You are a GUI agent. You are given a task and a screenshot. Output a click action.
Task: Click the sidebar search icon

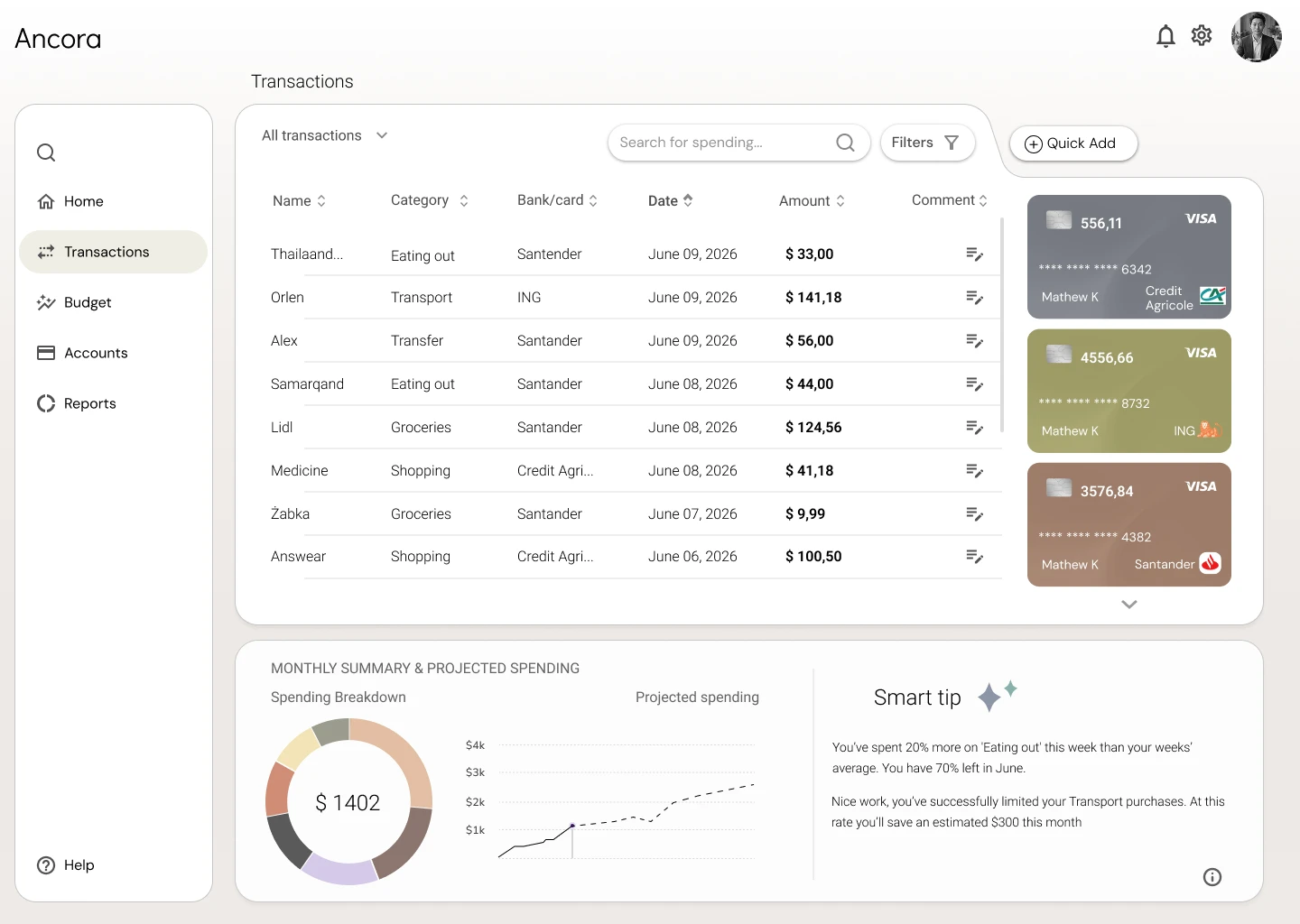(46, 152)
